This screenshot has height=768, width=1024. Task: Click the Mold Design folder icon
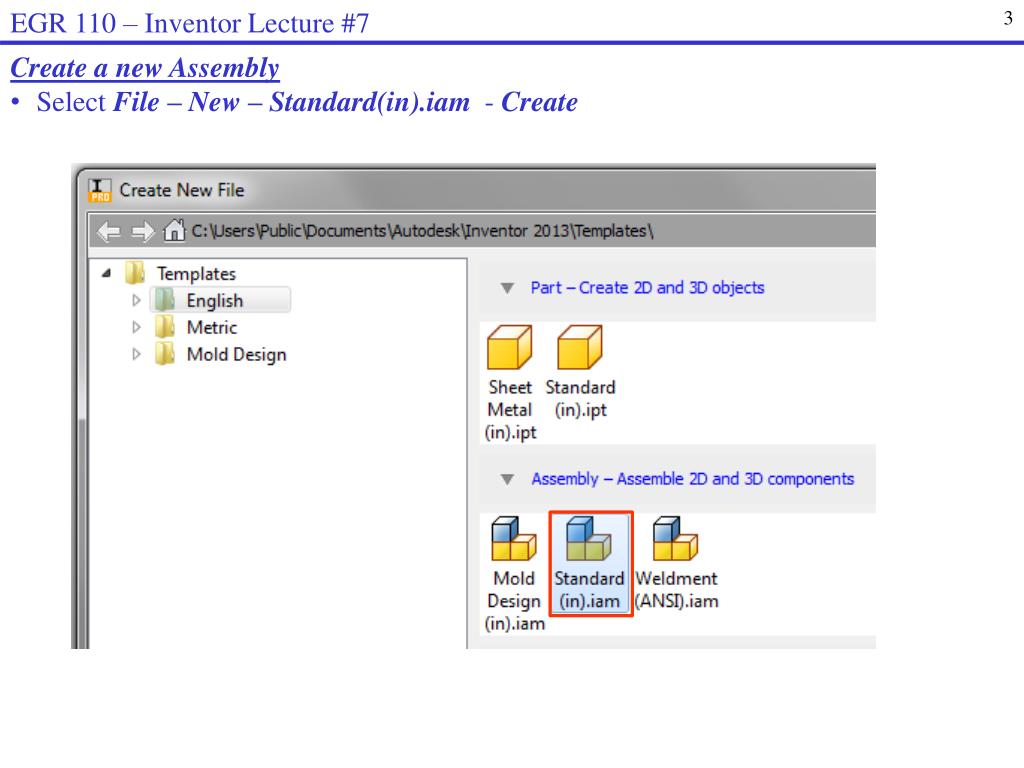[165, 354]
